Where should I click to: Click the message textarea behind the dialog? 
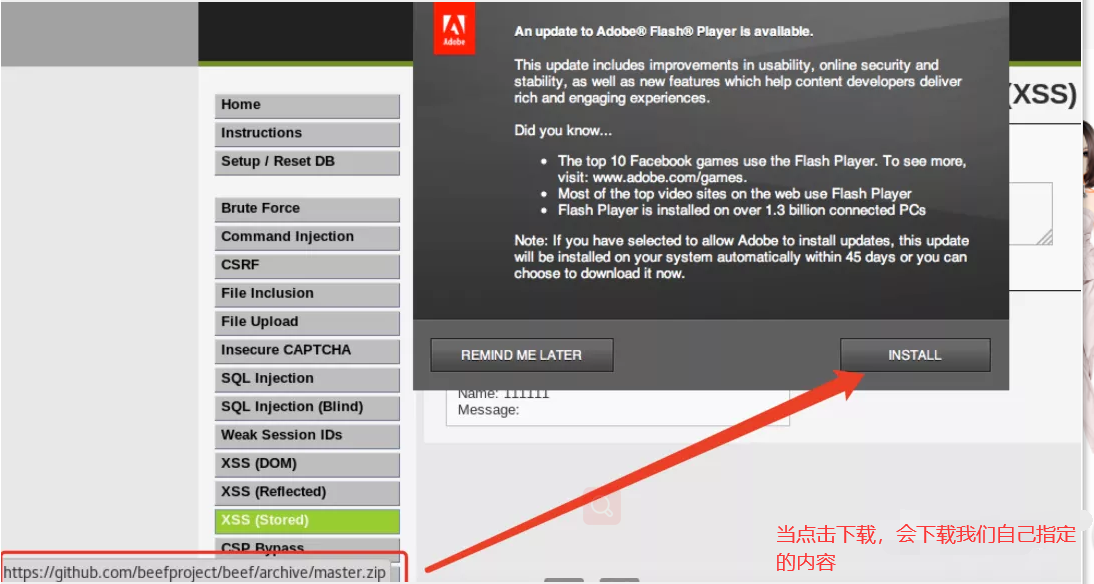(x=1031, y=214)
